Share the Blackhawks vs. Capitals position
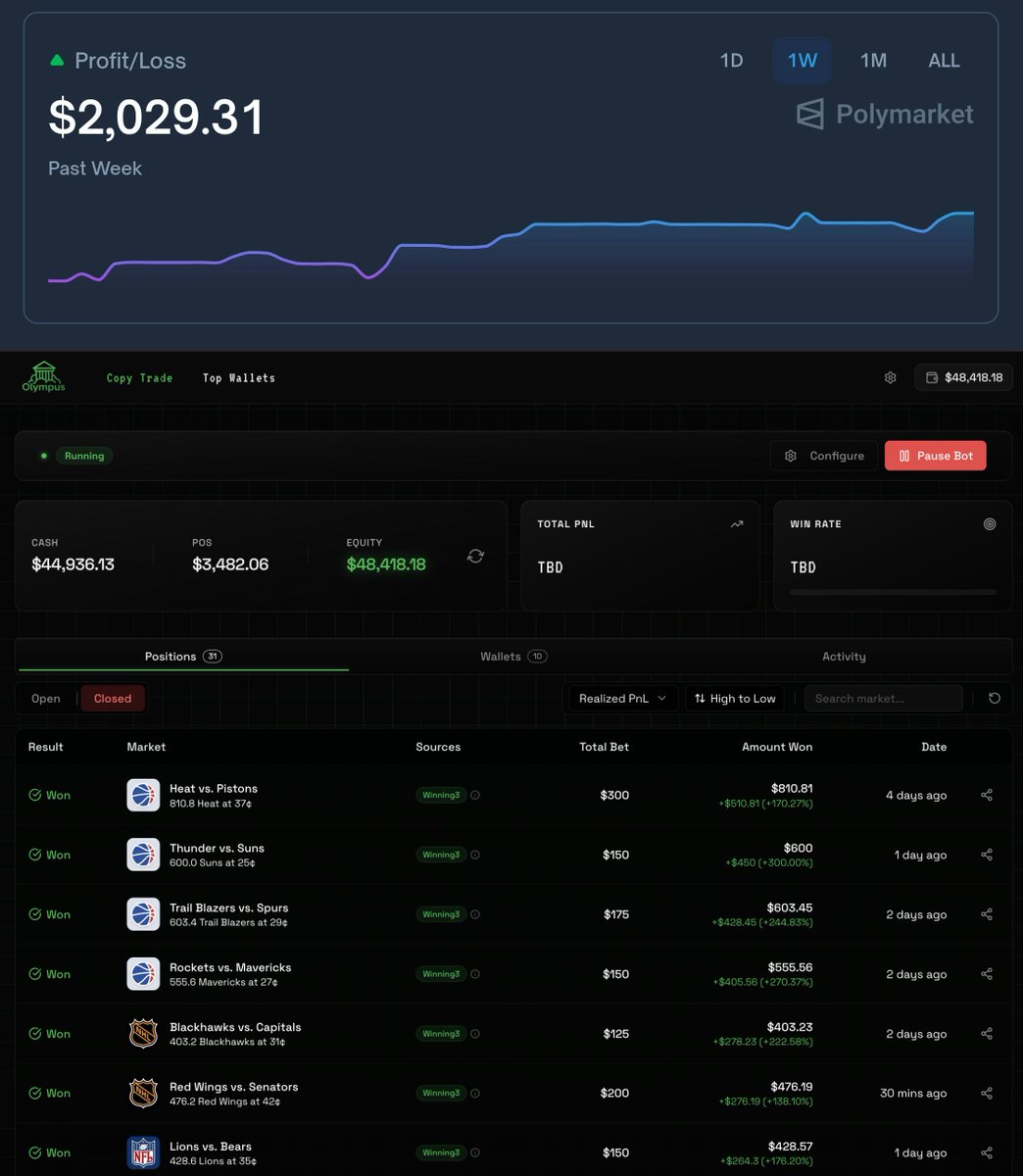 click(x=987, y=1034)
